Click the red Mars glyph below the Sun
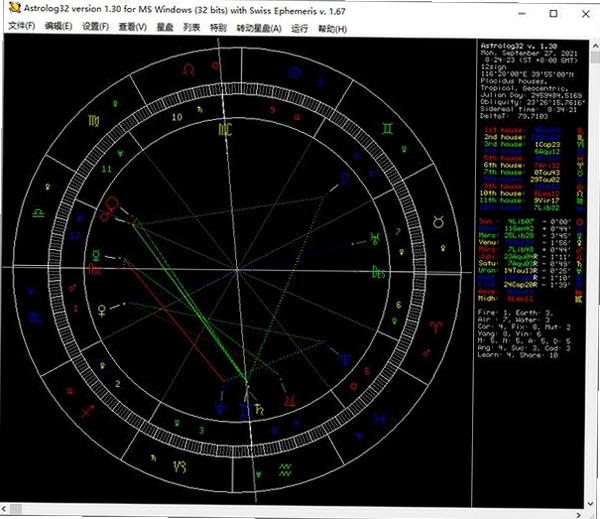600x519 pixels. tap(106, 215)
